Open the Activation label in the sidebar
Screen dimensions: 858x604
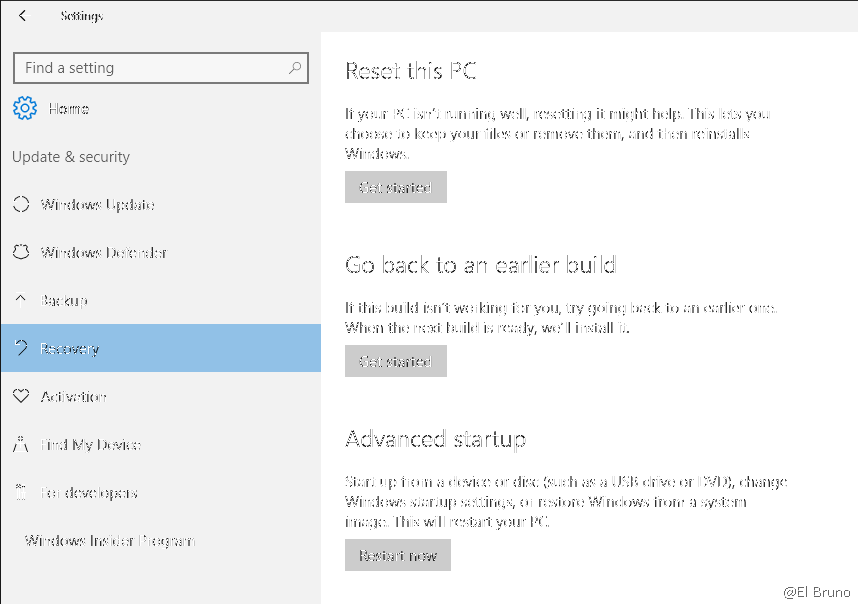(73, 397)
